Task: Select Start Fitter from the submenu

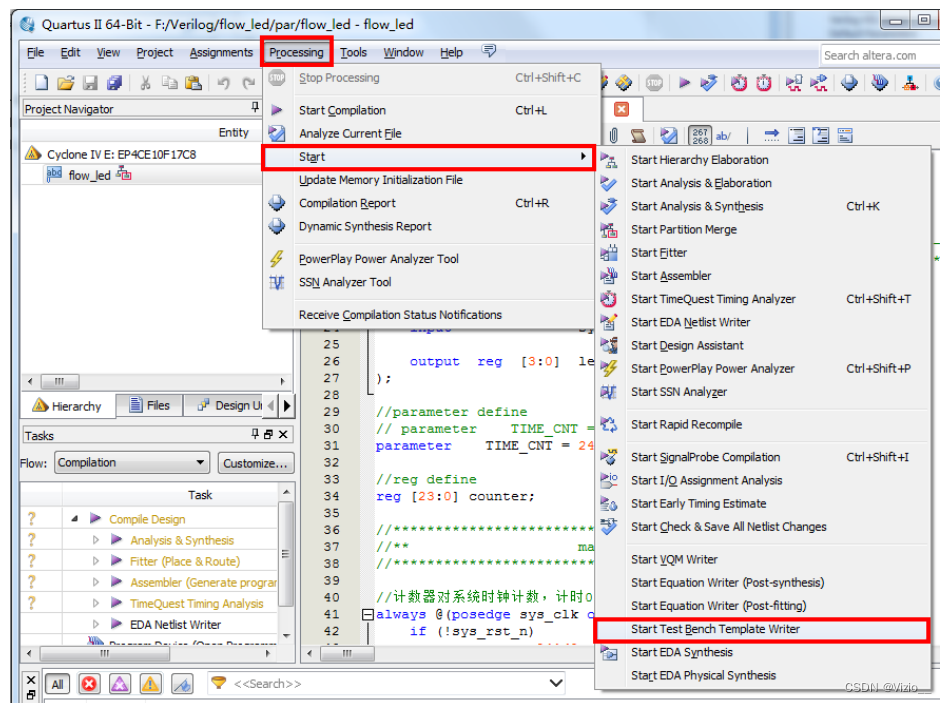Action: point(762,253)
